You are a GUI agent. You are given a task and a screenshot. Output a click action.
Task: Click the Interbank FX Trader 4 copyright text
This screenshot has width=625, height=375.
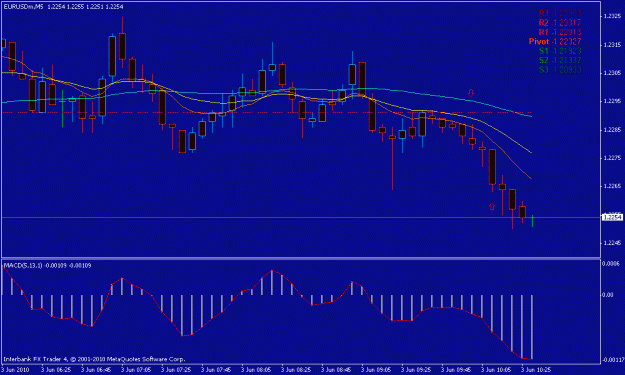(94, 359)
